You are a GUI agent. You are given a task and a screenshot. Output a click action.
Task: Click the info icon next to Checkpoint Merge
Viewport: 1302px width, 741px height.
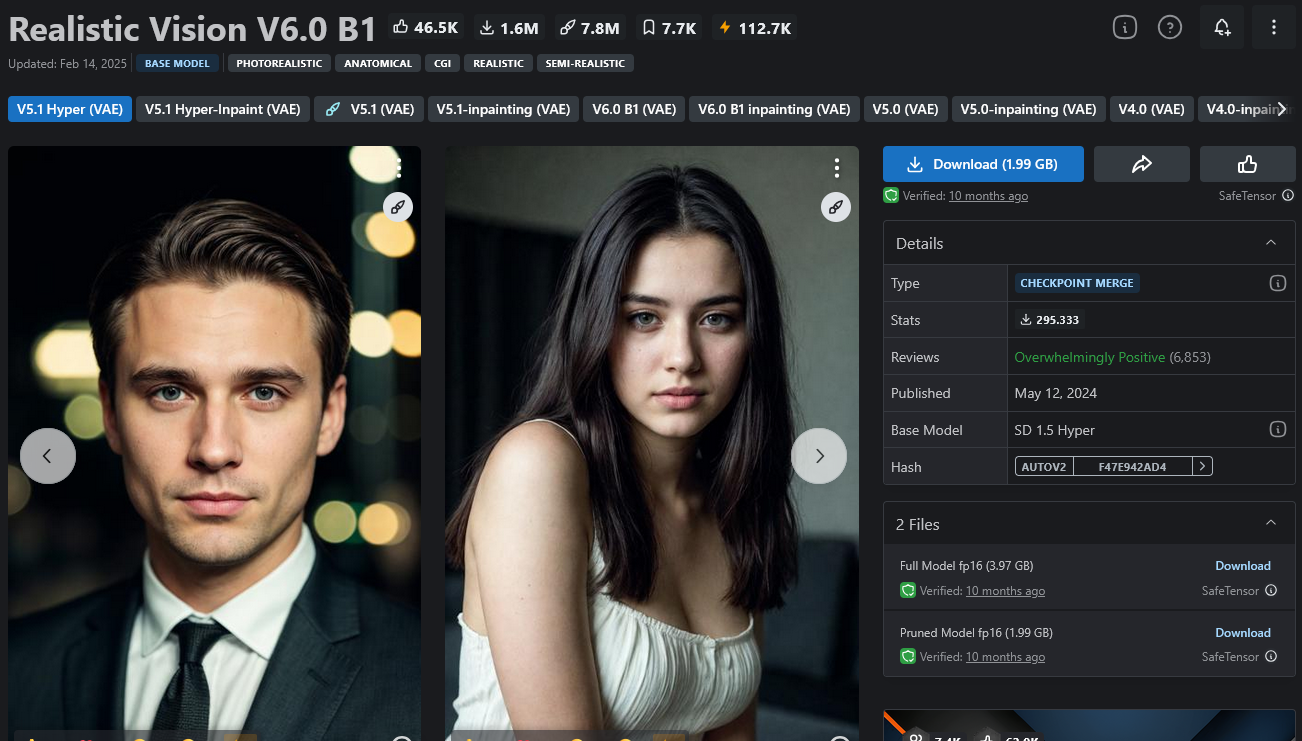[1277, 283]
